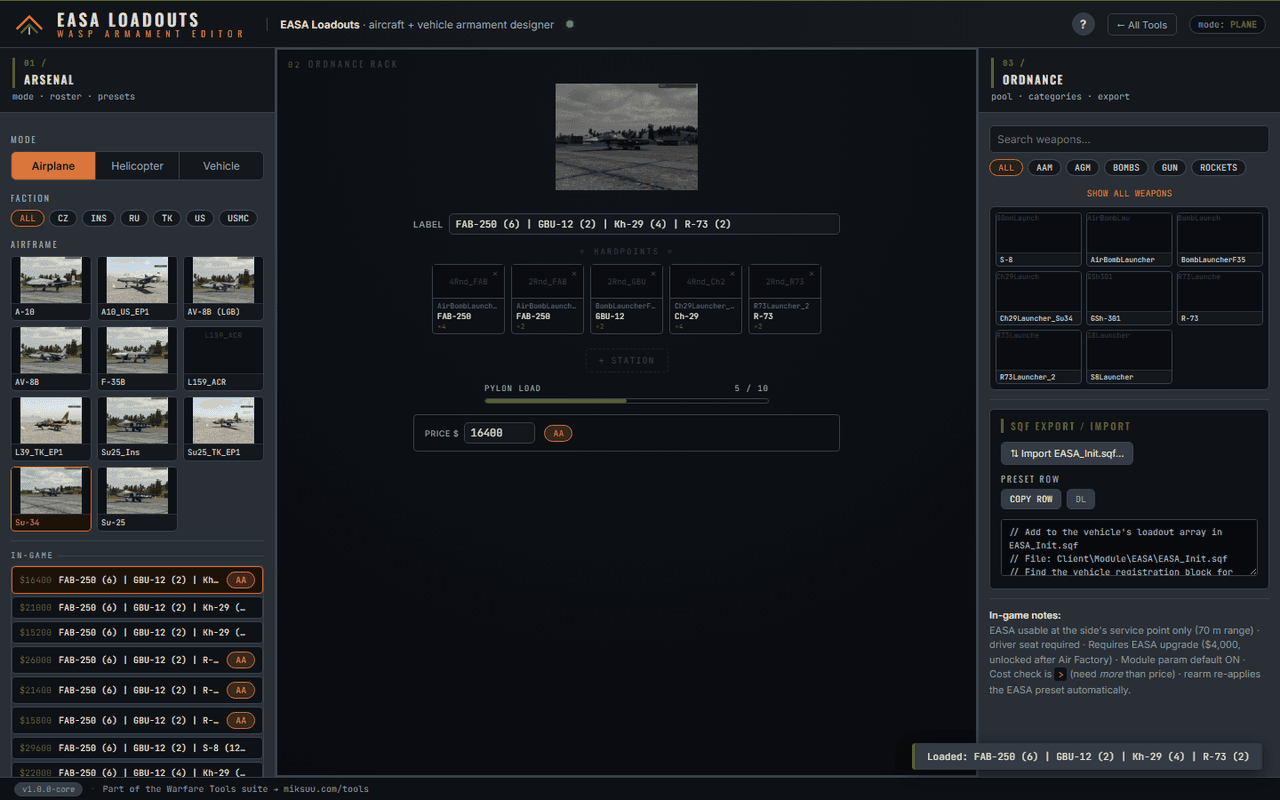Remove the 4Rnd_Ch2 hardpoint with its X

click(x=732, y=273)
